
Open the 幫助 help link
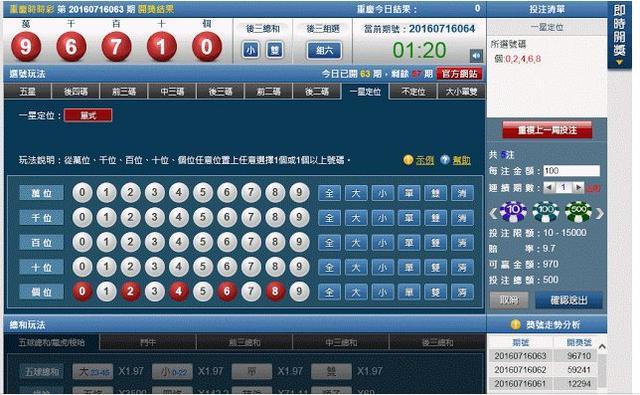[461, 160]
